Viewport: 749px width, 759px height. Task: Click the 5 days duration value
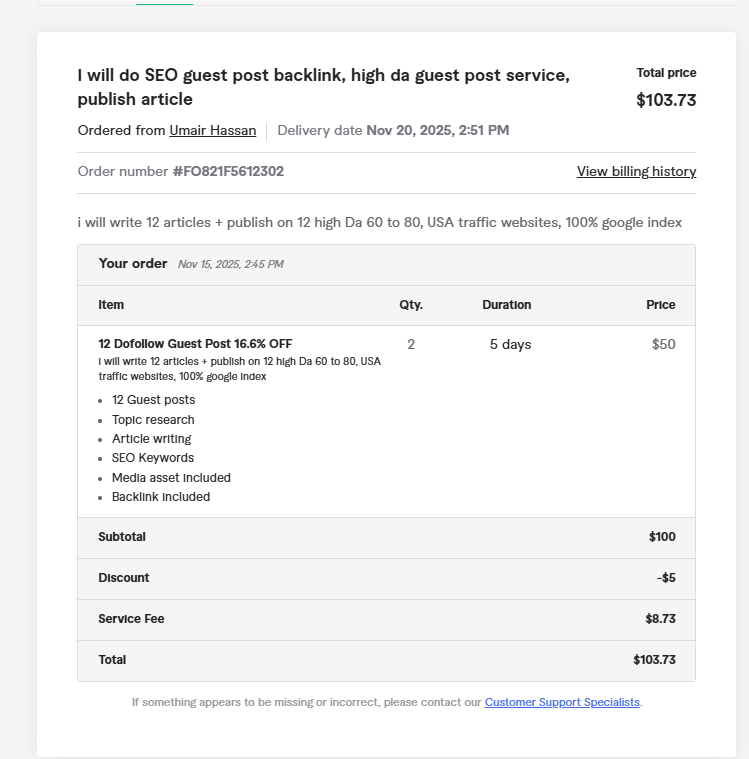click(x=510, y=344)
